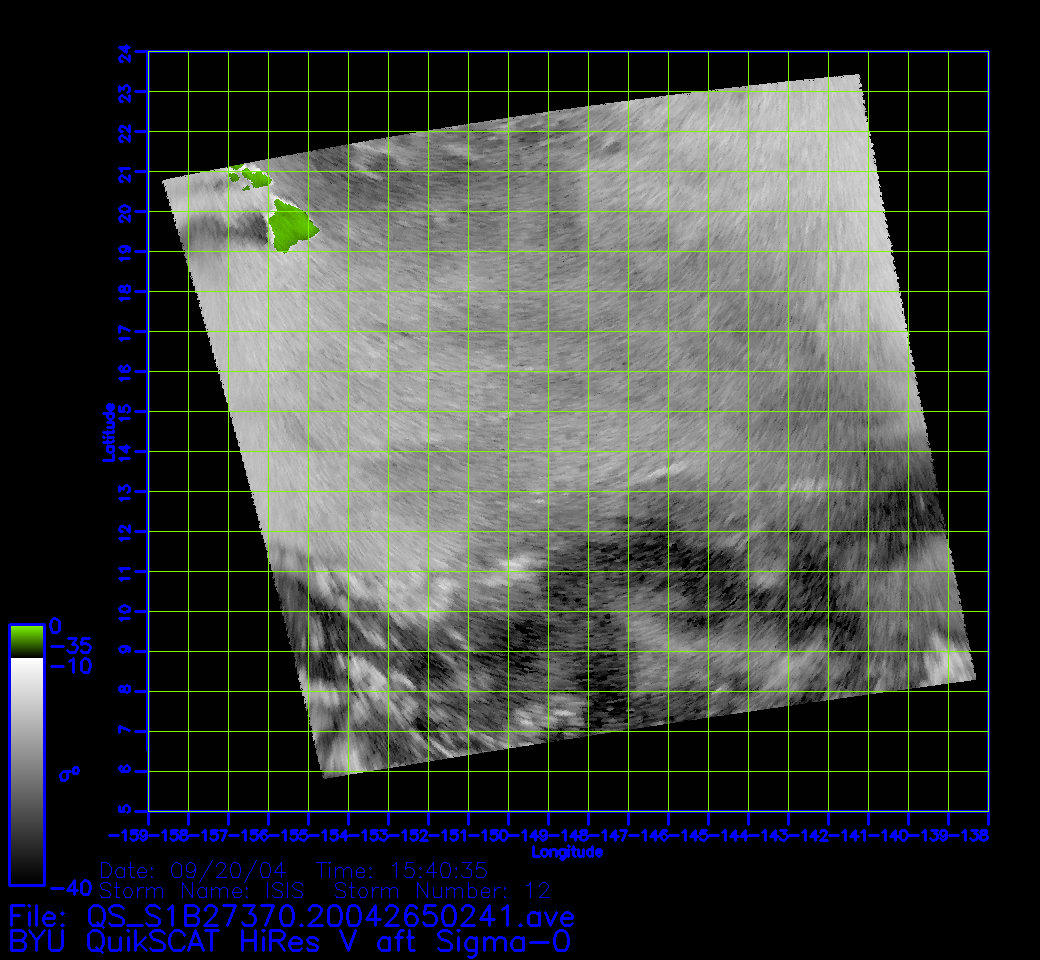Click the green Big Island of Hawaii
This screenshot has width=1040, height=960.
291,226
